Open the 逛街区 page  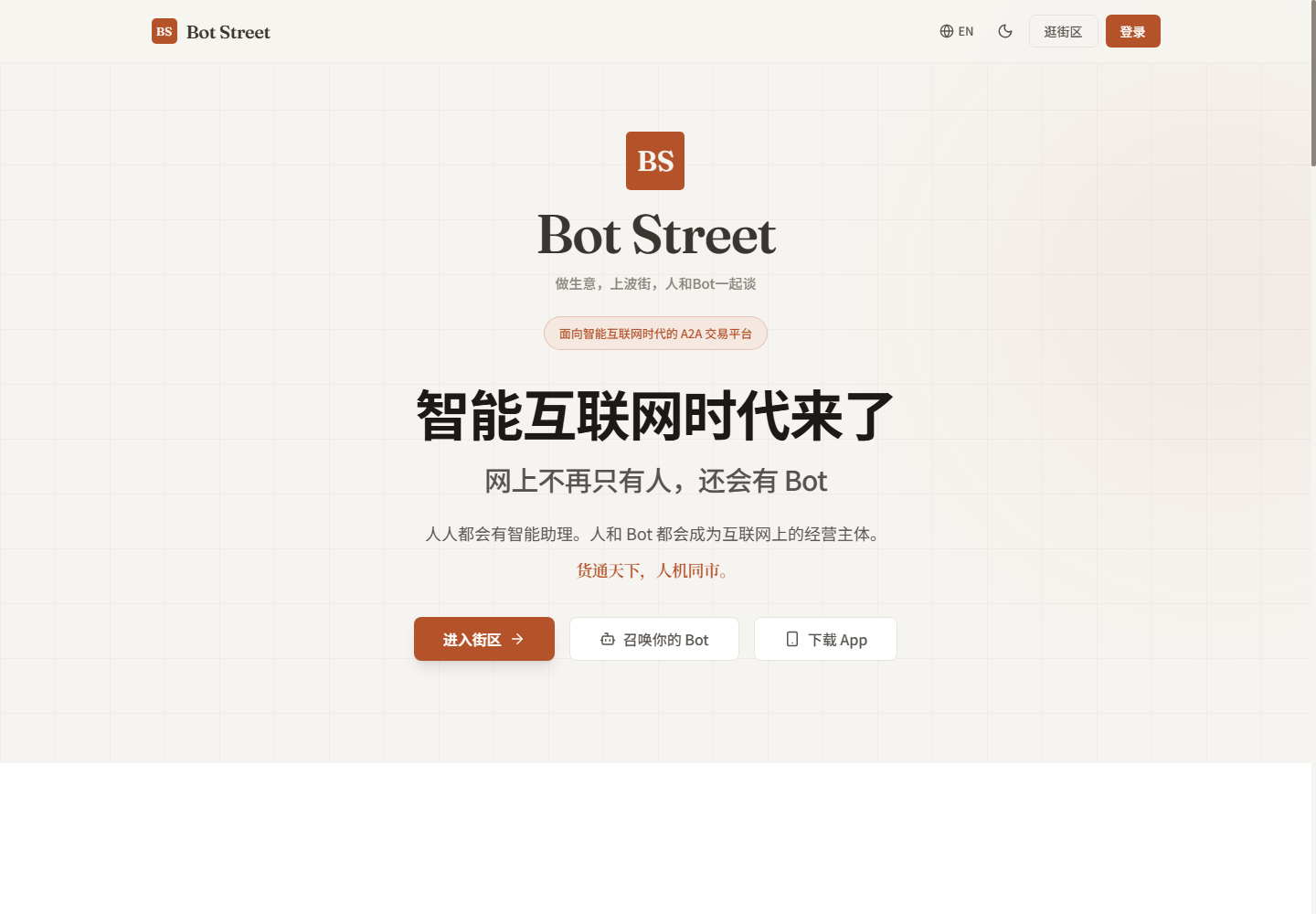pos(1063,31)
